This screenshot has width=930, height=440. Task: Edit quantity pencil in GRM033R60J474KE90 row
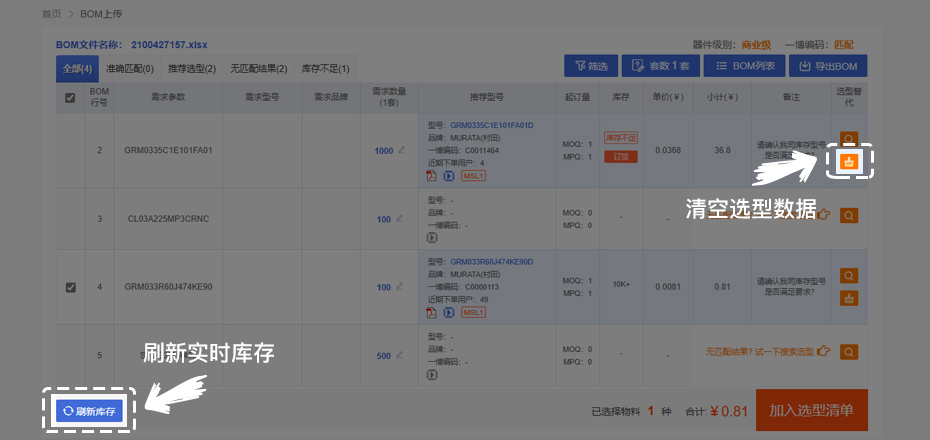(x=399, y=286)
